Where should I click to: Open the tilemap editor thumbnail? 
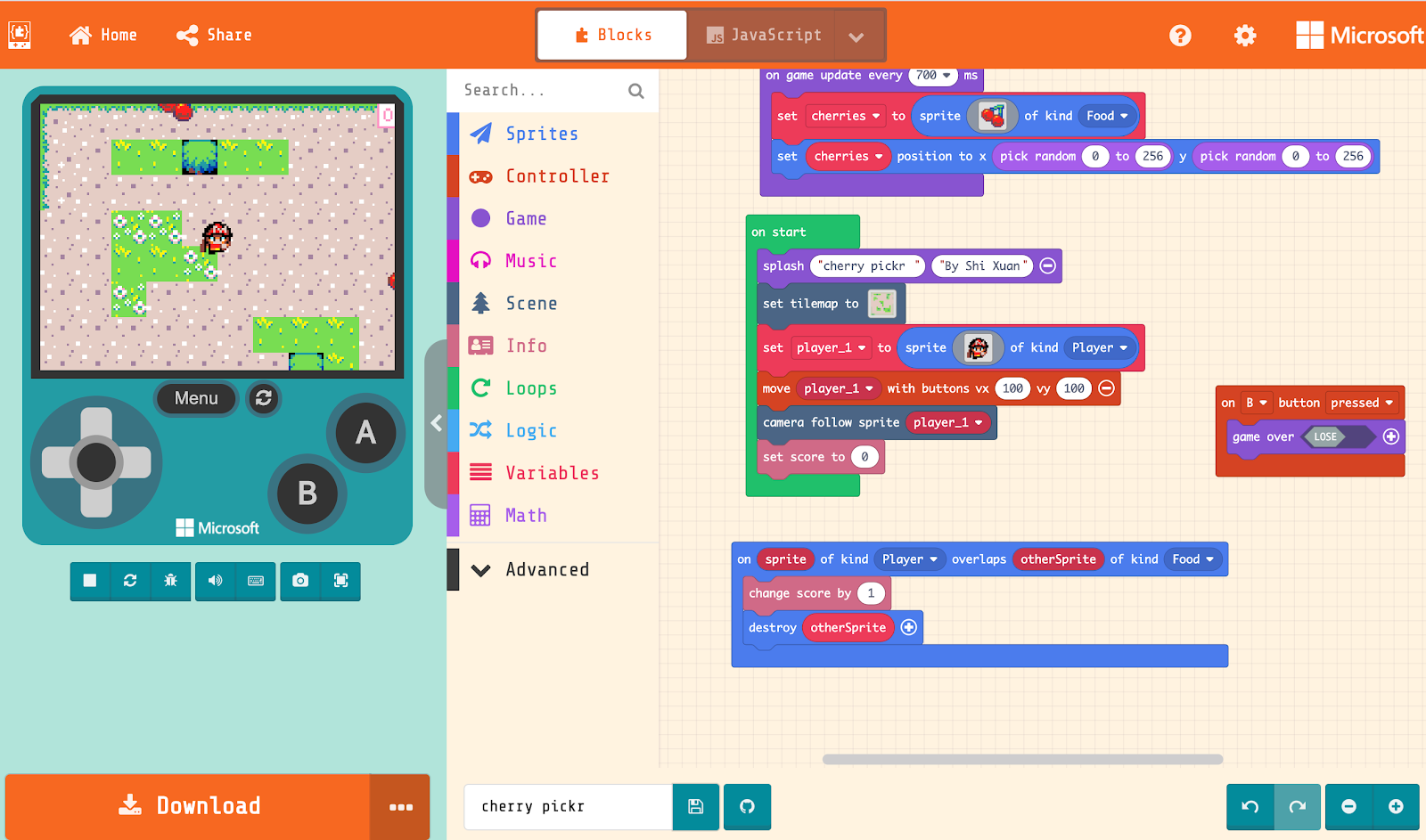point(882,304)
